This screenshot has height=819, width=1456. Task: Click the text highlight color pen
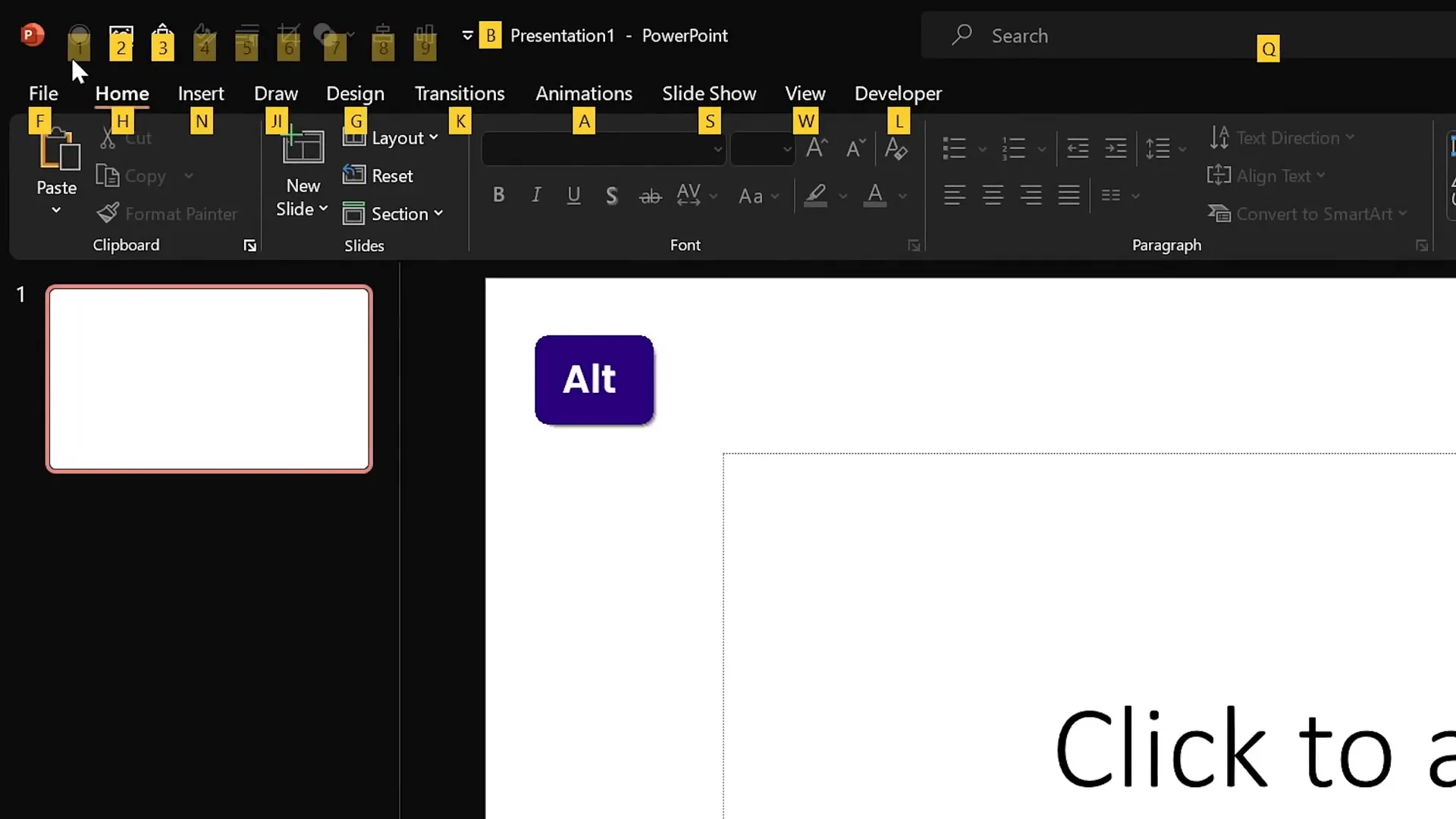click(x=816, y=196)
